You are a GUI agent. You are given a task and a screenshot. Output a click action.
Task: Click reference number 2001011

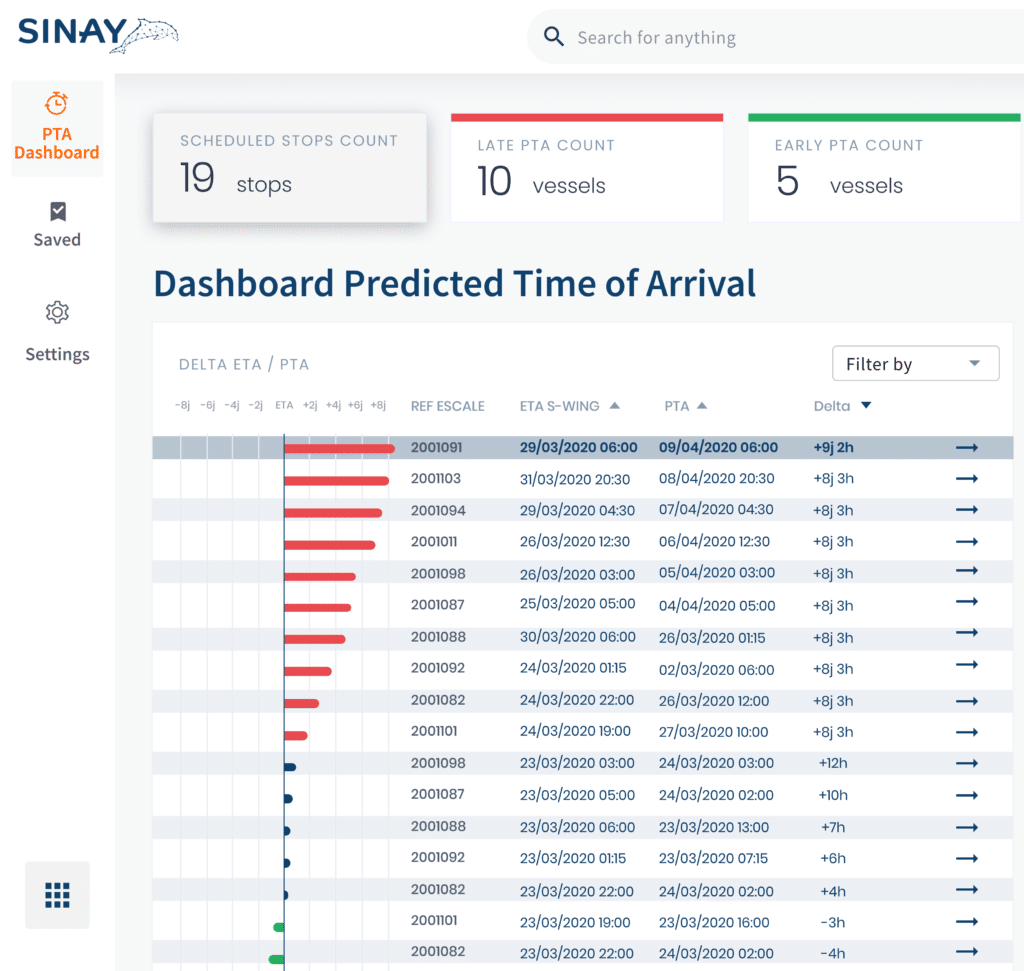pos(434,542)
